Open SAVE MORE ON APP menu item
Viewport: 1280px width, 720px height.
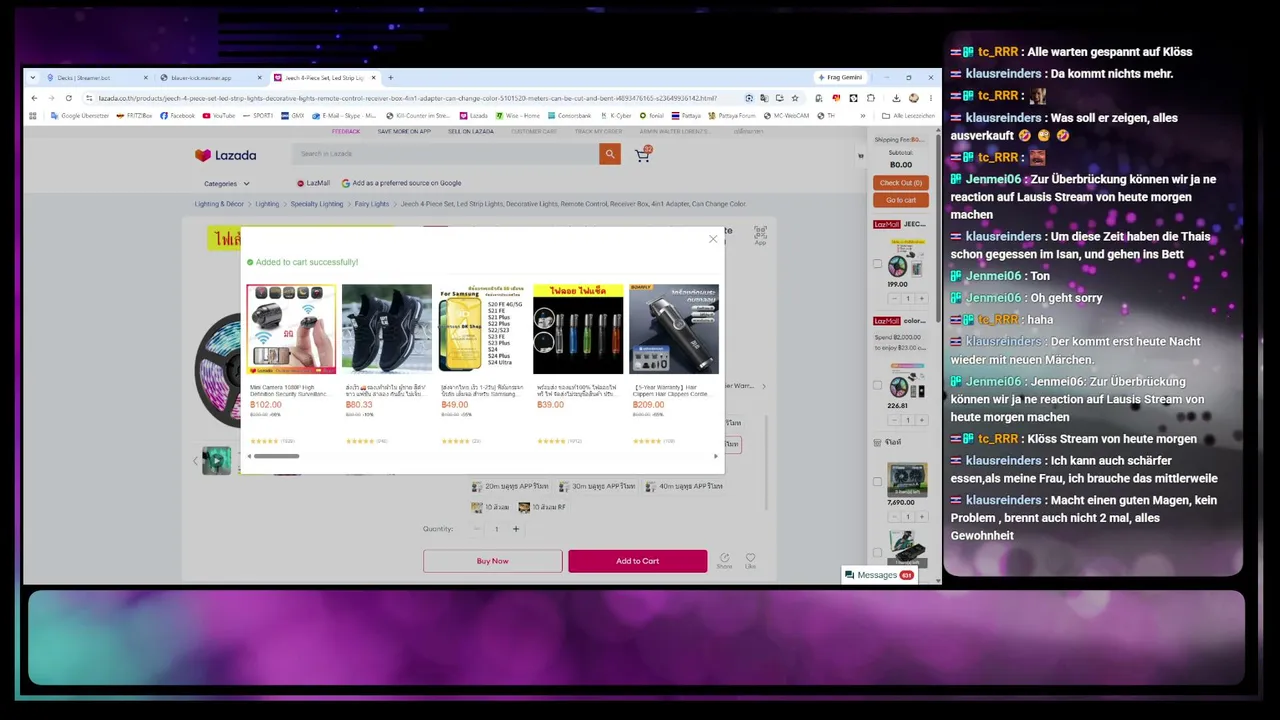(404, 131)
